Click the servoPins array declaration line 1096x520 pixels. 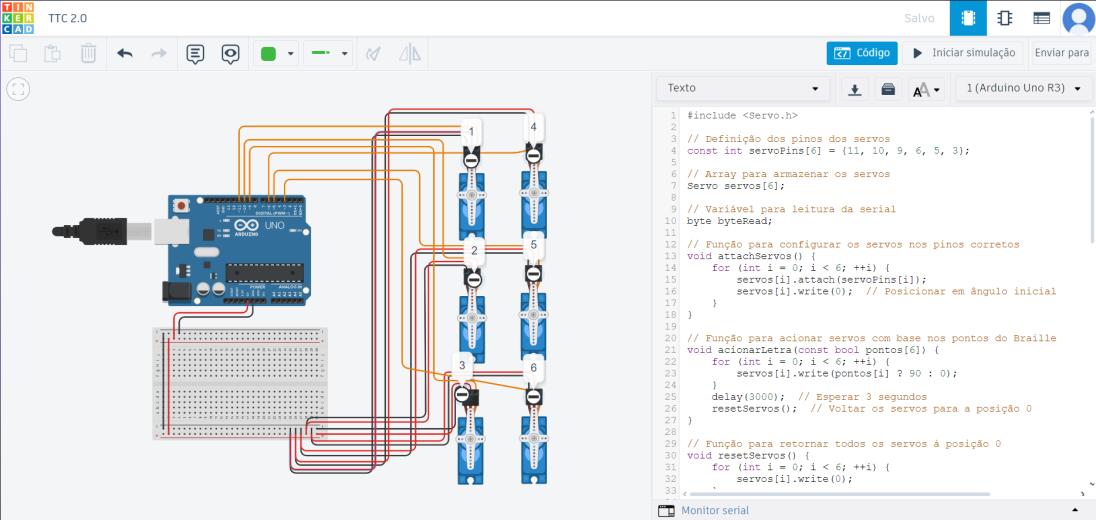coord(828,150)
